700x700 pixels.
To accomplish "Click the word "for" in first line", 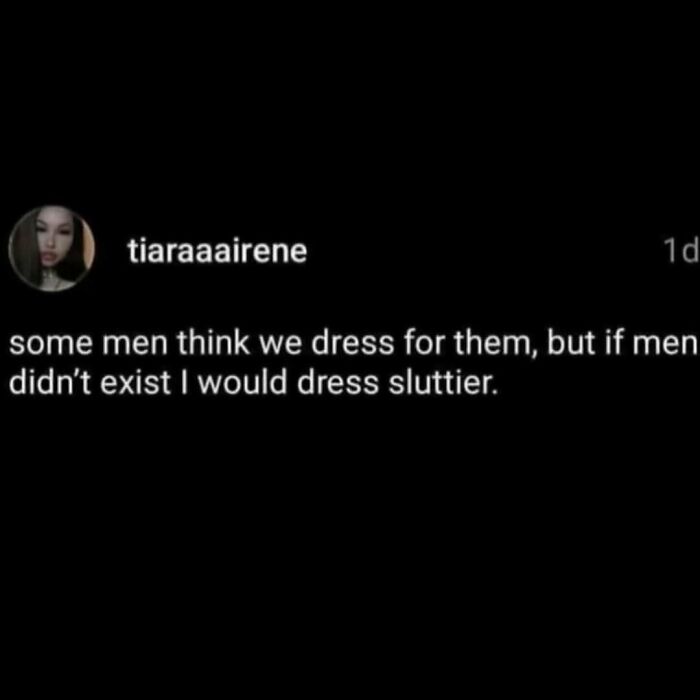I will click(x=423, y=344).
